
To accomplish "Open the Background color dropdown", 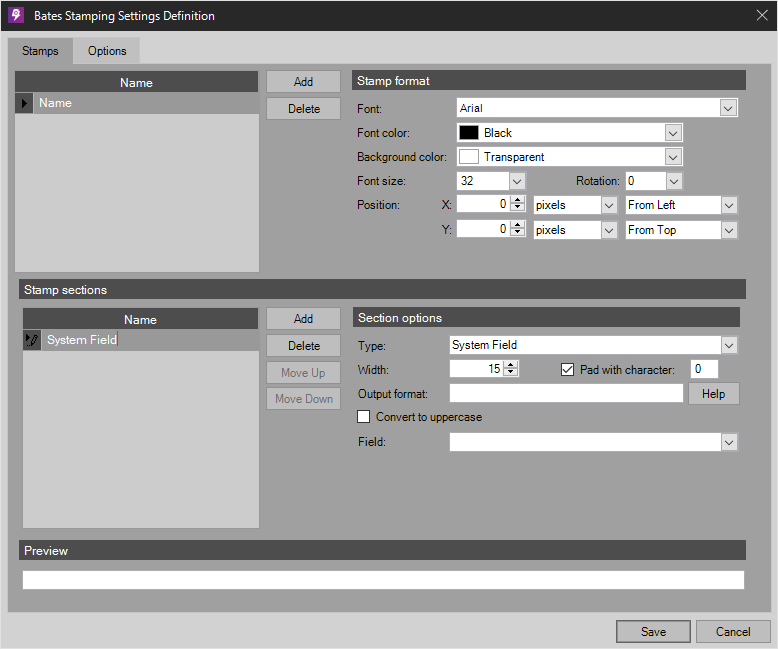I will [x=673, y=157].
